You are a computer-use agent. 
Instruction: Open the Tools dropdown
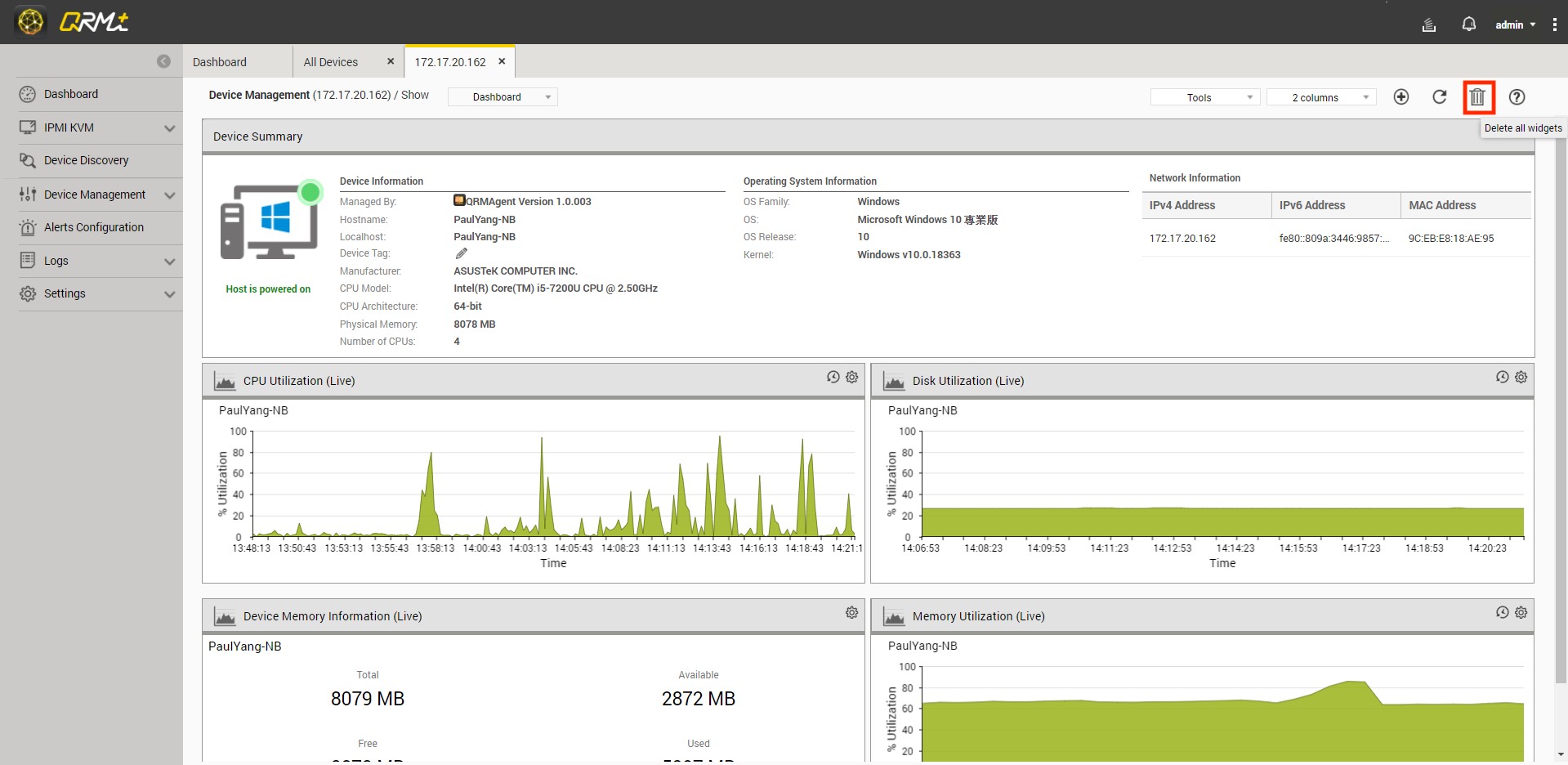pos(1204,97)
